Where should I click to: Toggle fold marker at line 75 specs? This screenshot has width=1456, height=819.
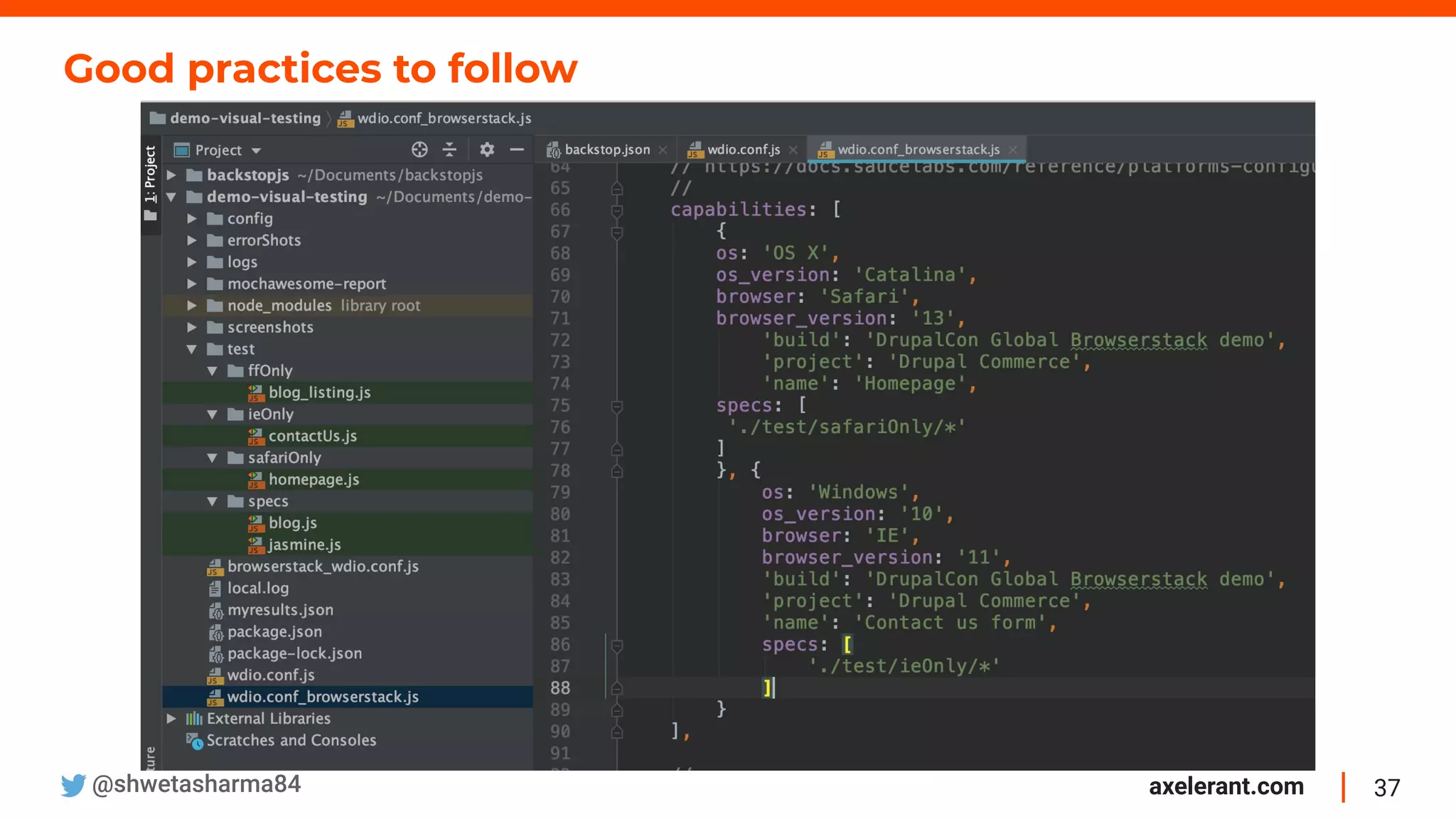click(617, 407)
